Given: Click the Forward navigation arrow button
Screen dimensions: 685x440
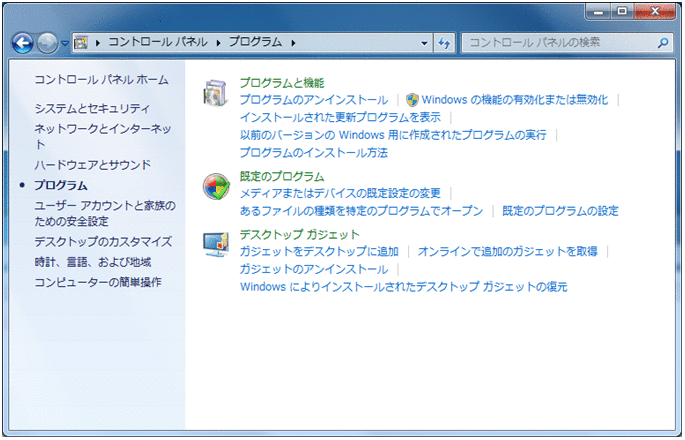Looking at the screenshot, I should click(47, 43).
